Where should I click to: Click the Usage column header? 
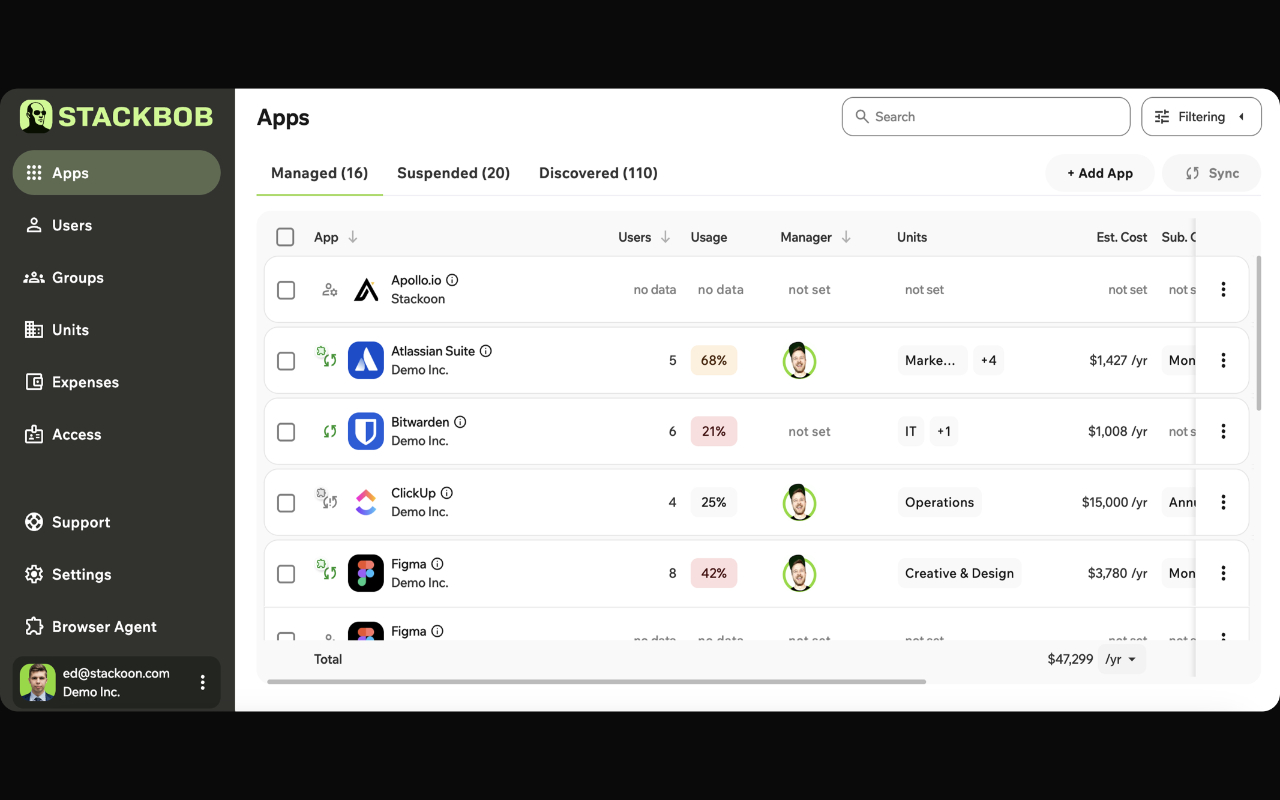[x=709, y=237]
